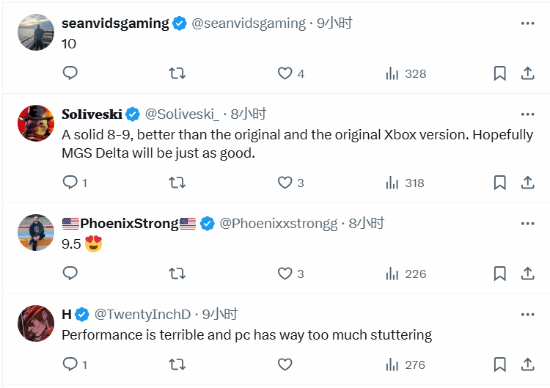View analytics showing 226 views
The image size is (550, 388).
click(x=406, y=274)
